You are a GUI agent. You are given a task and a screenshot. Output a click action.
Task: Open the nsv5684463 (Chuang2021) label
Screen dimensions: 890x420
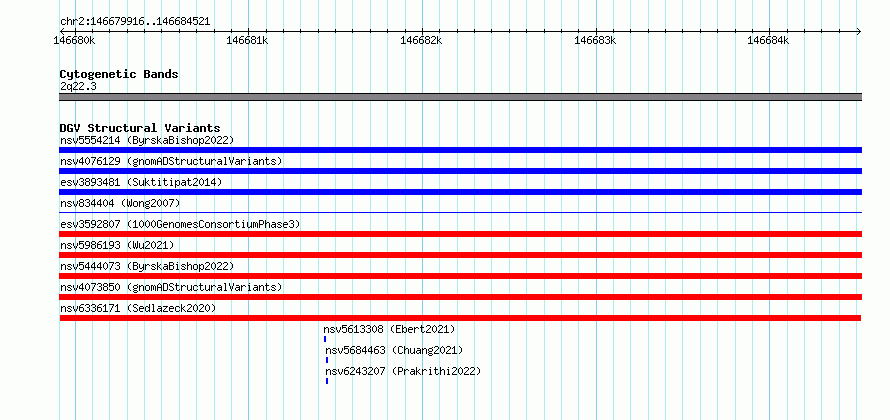(394, 350)
